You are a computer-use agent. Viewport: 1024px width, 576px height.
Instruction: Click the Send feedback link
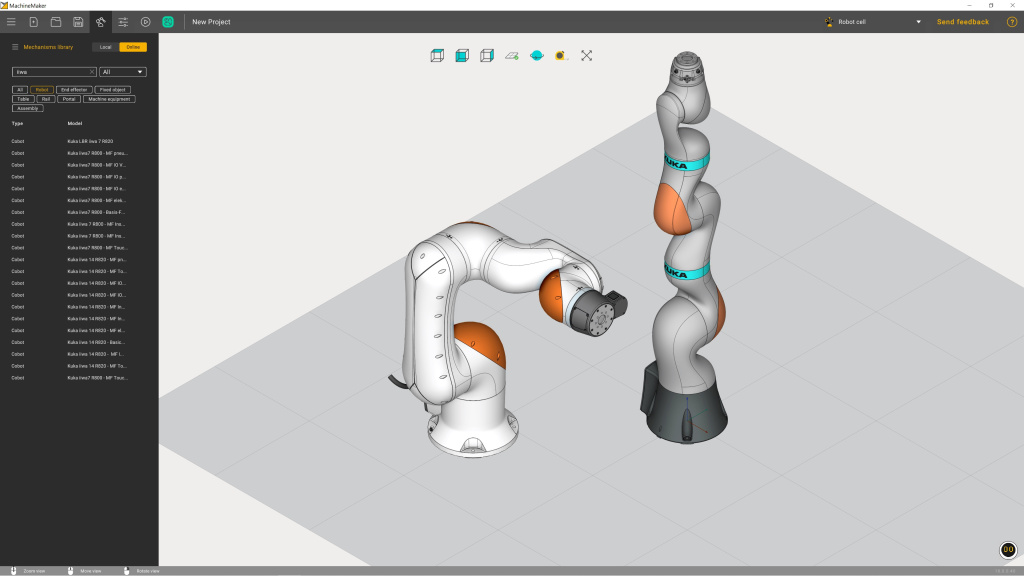(x=962, y=22)
